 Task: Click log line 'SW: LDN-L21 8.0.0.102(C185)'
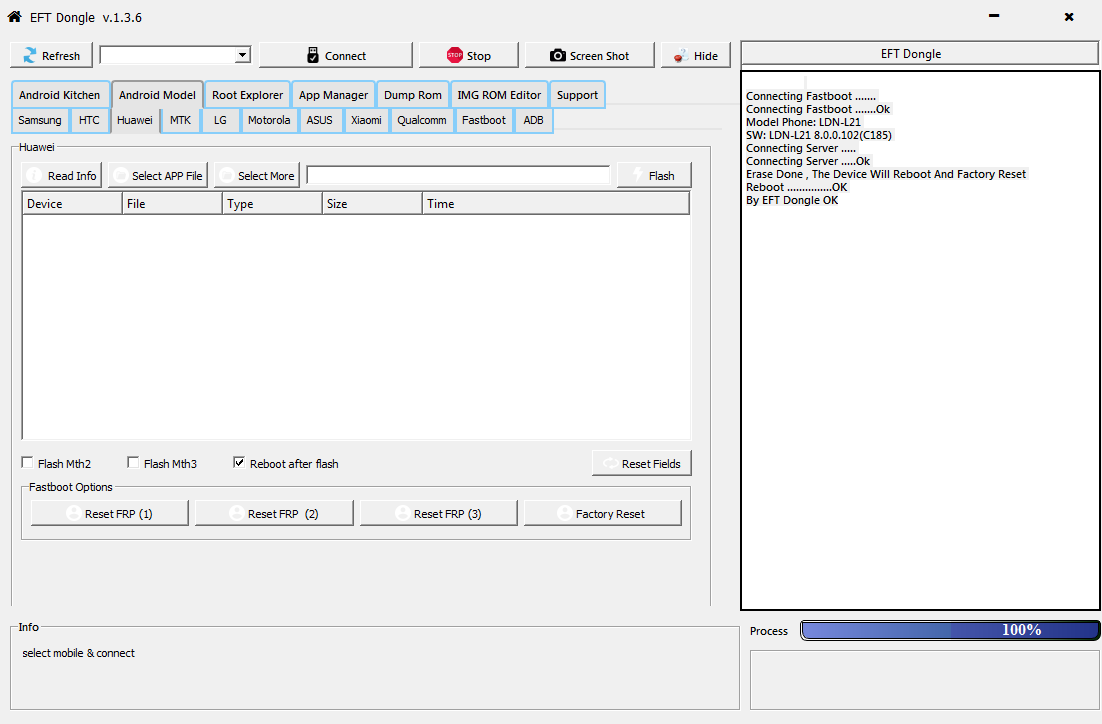click(x=819, y=135)
